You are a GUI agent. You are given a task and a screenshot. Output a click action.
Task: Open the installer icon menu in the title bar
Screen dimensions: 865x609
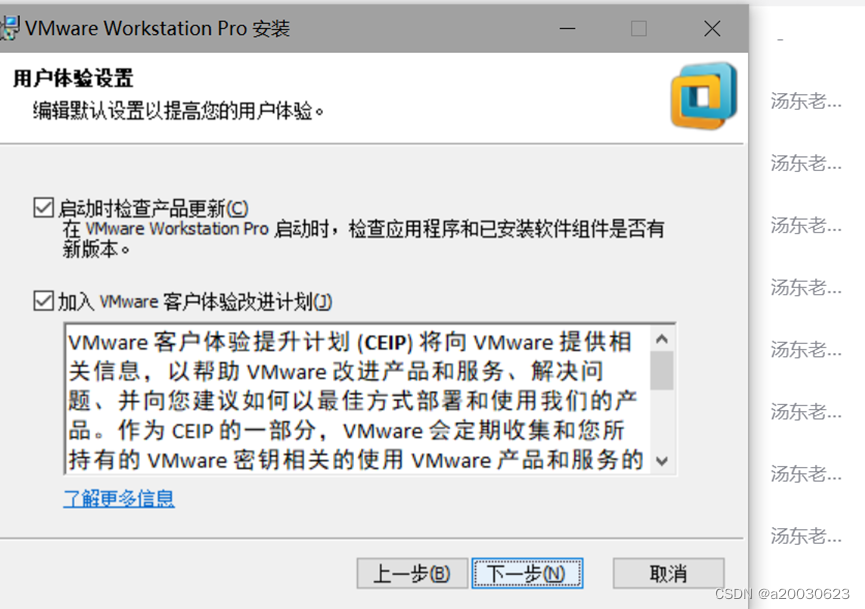9,28
